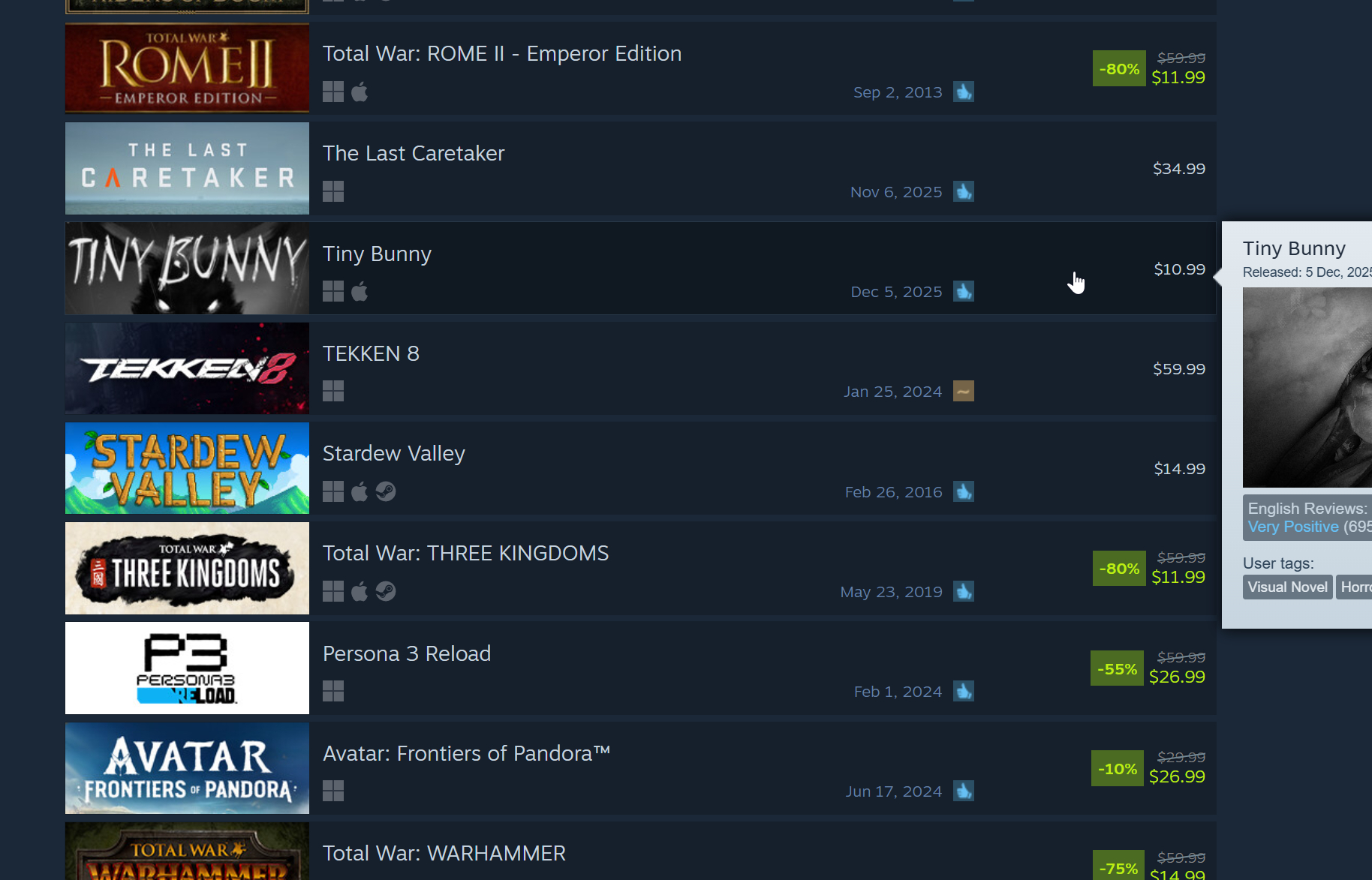Click the thumbs-up icon for Avatar: Frontiers of Pandora
The width and height of the screenshot is (1372, 880).
[x=964, y=791]
